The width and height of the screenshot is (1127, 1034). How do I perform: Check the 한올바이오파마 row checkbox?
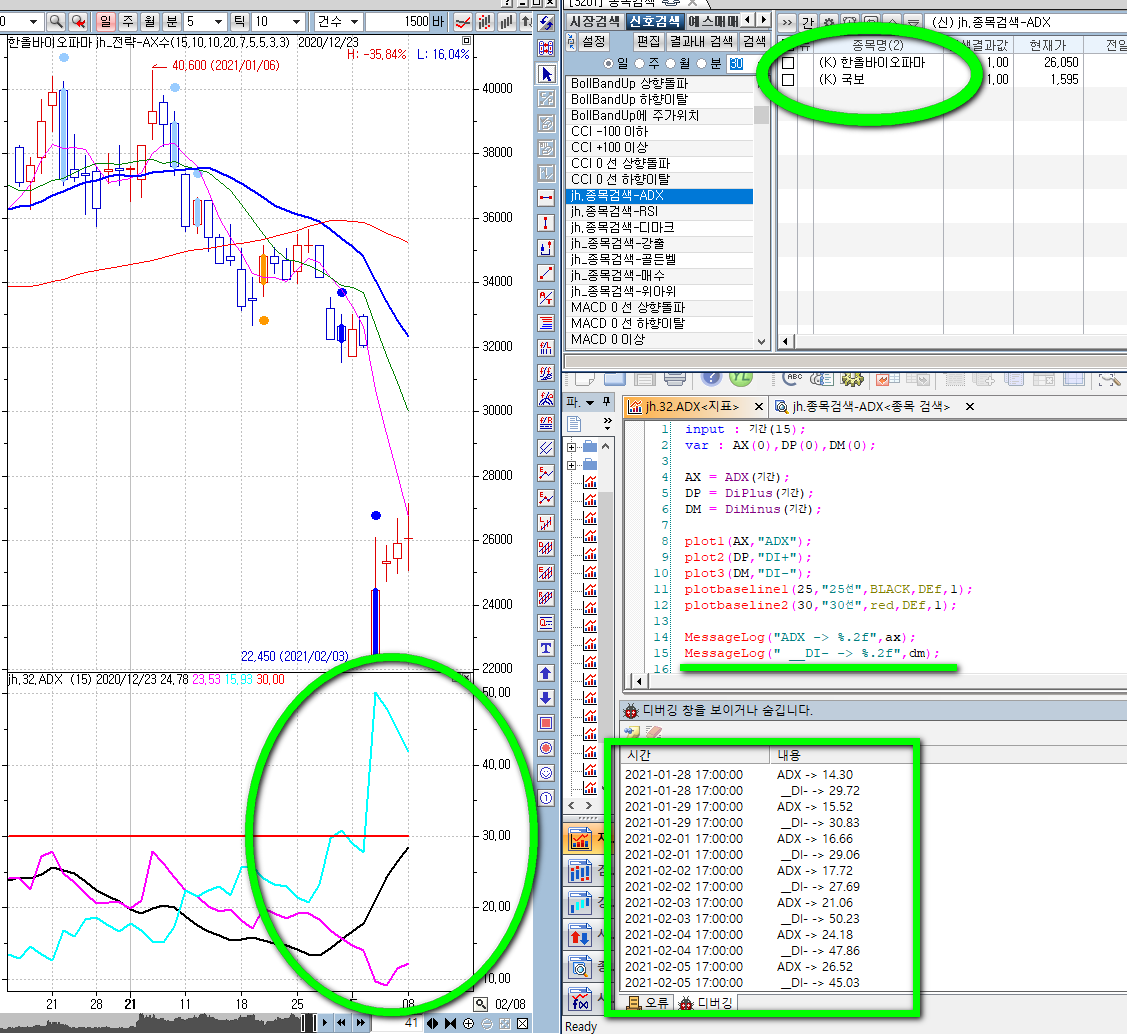(788, 63)
